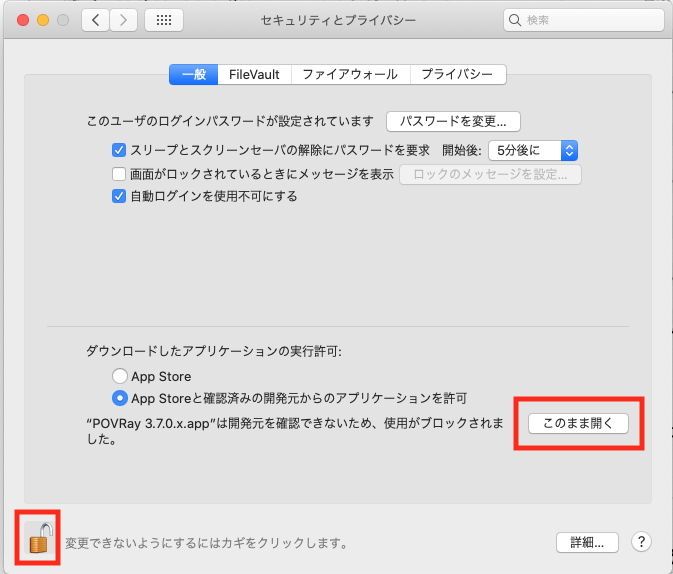Open help with the question mark button
673x574 pixels.
tap(641, 542)
